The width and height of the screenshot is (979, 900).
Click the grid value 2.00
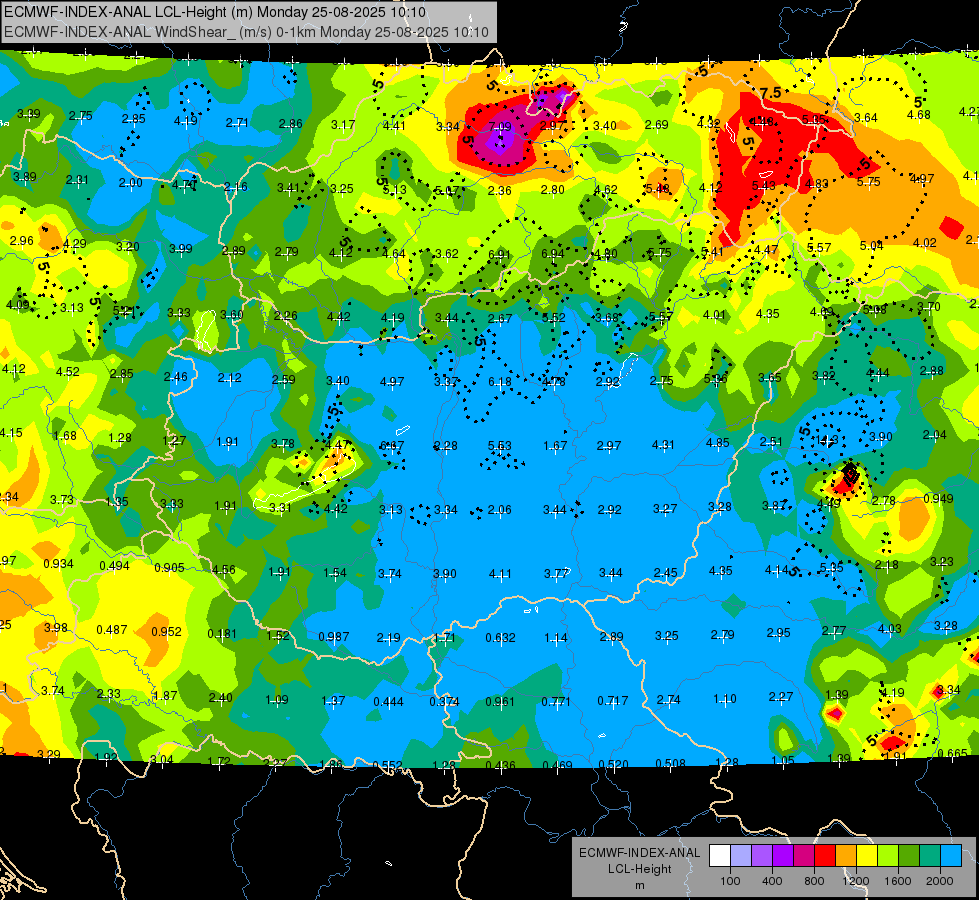pos(130,183)
